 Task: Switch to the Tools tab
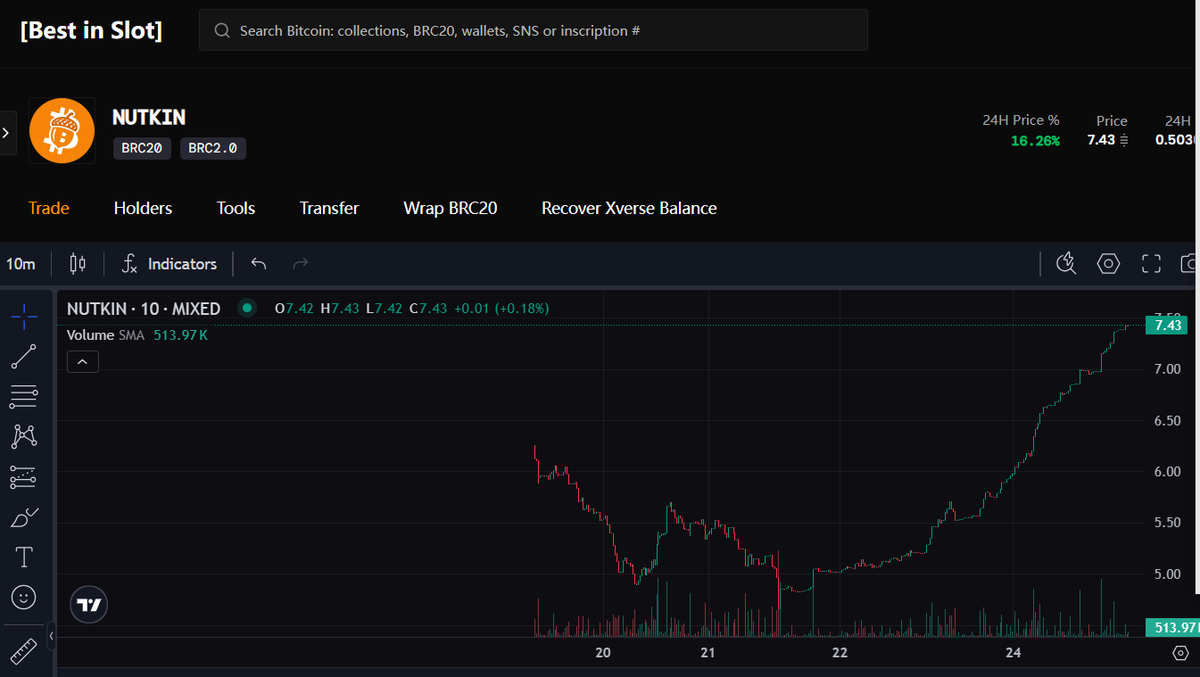[x=236, y=208]
